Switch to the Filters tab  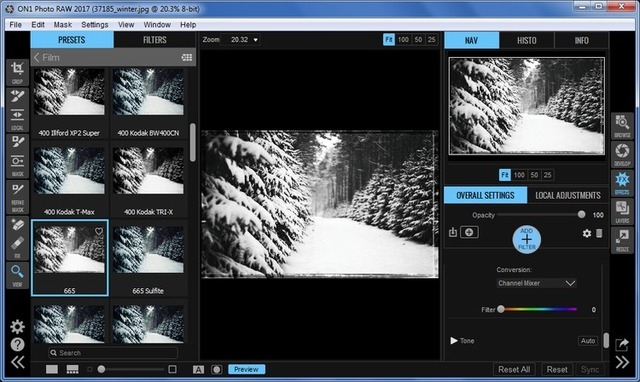155,40
